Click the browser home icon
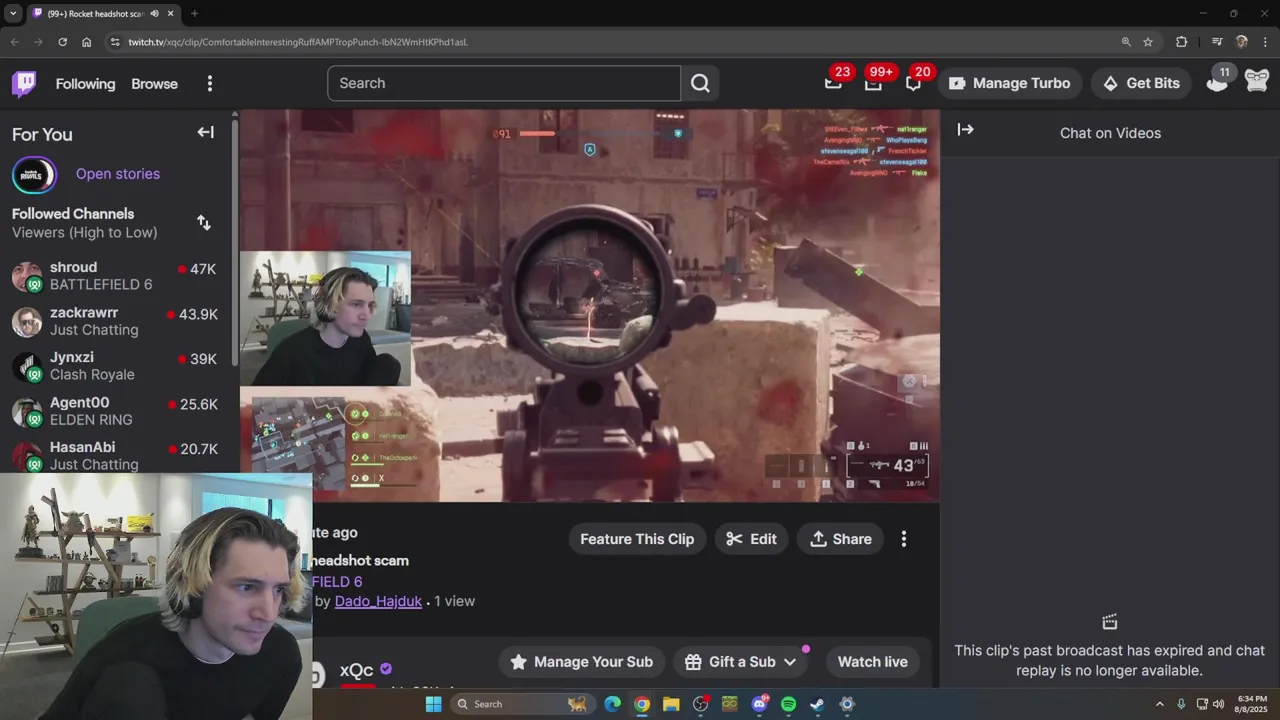The image size is (1280, 720). click(86, 42)
